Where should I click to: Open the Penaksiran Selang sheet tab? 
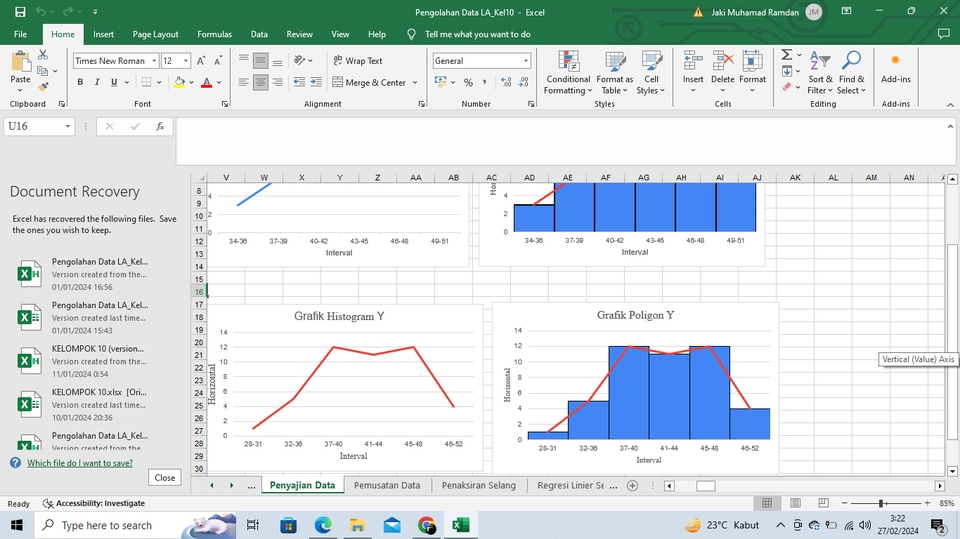coord(479,485)
